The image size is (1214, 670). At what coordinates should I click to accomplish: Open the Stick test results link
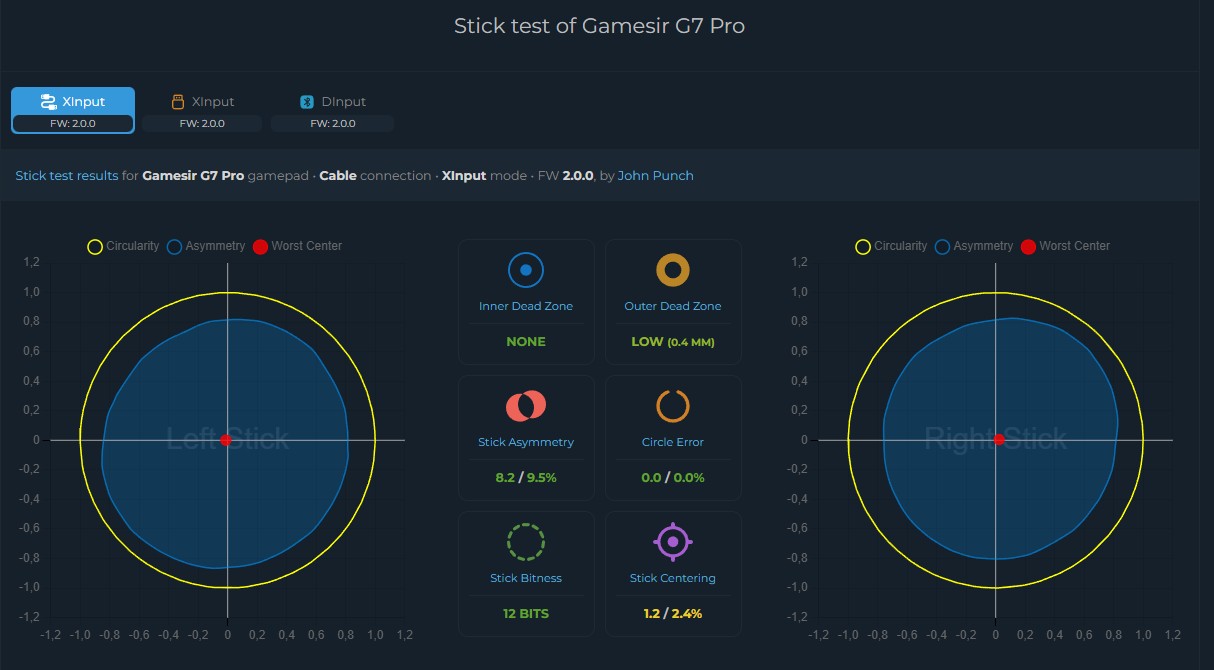click(x=67, y=176)
